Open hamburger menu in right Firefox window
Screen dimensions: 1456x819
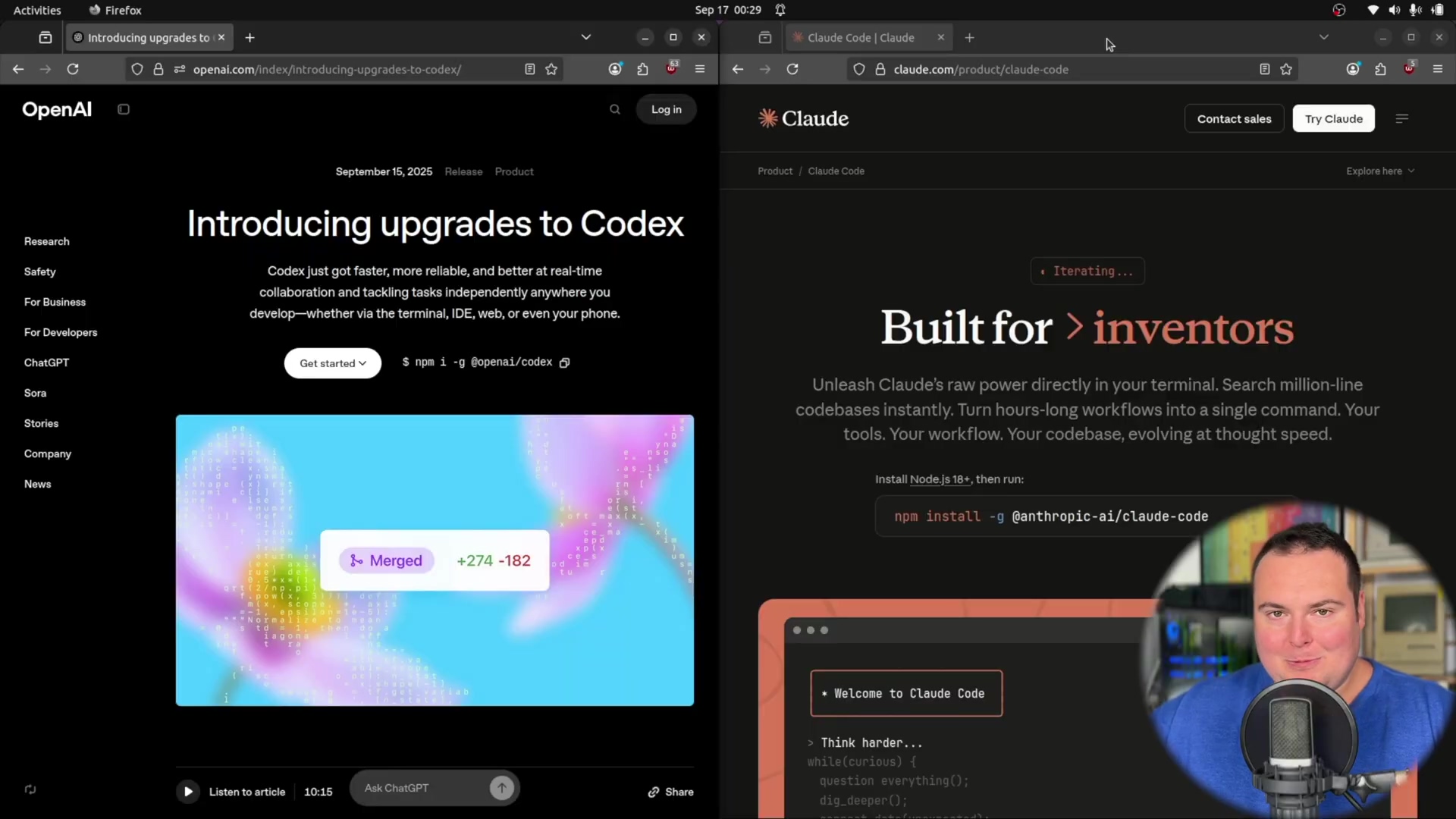(x=1438, y=69)
